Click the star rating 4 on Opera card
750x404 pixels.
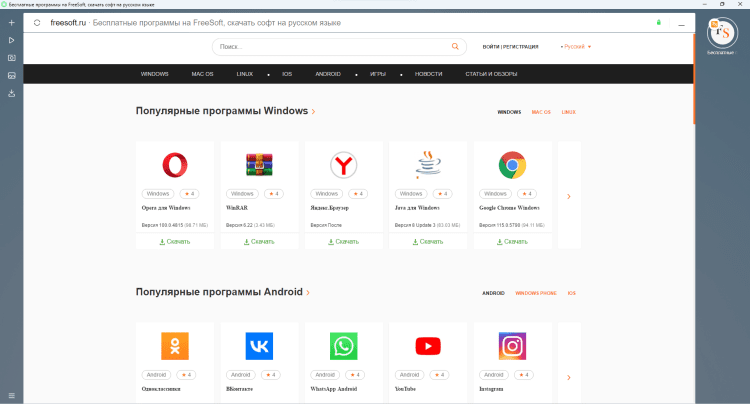coord(189,194)
